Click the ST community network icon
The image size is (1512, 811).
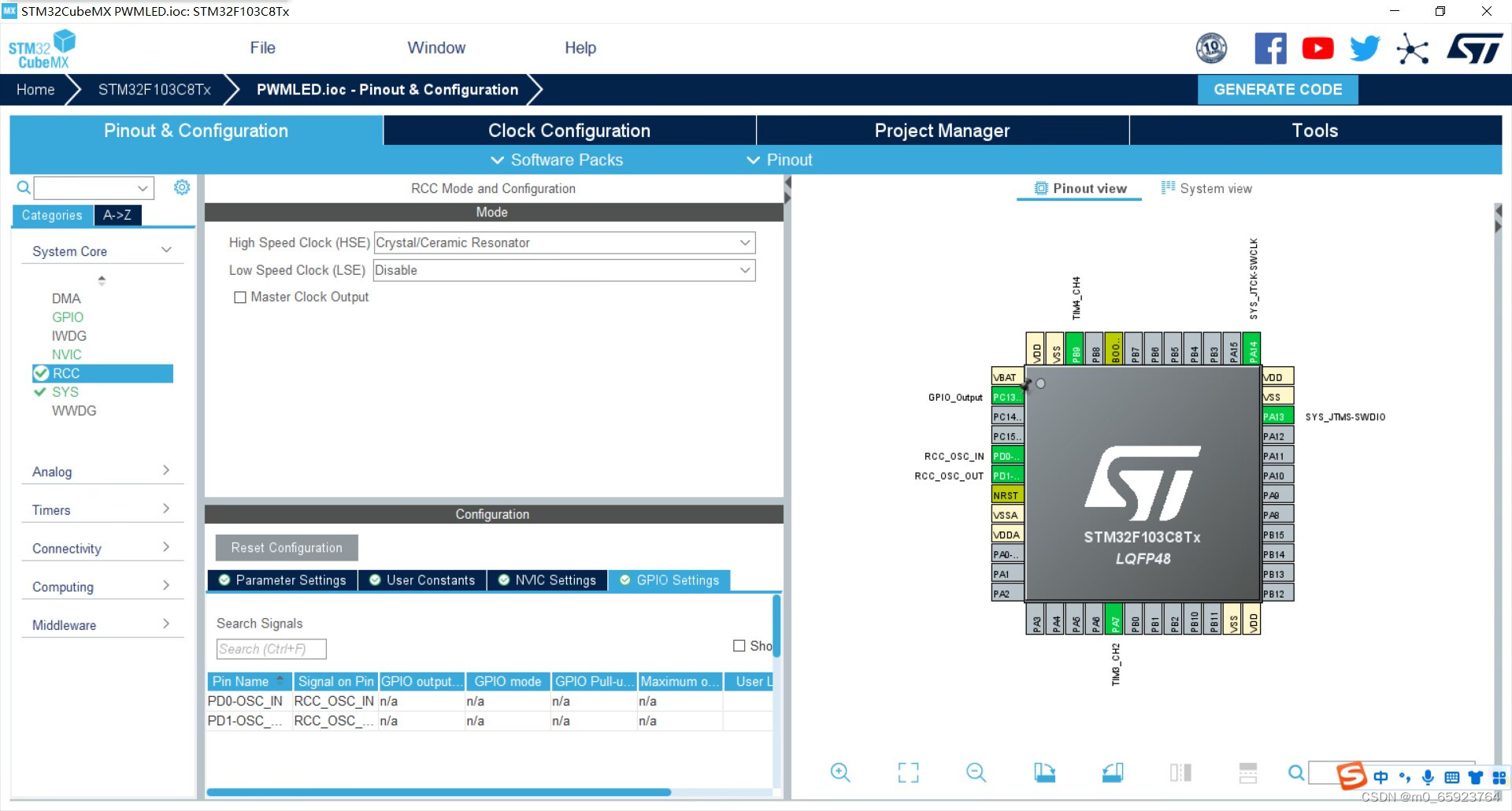click(1413, 50)
